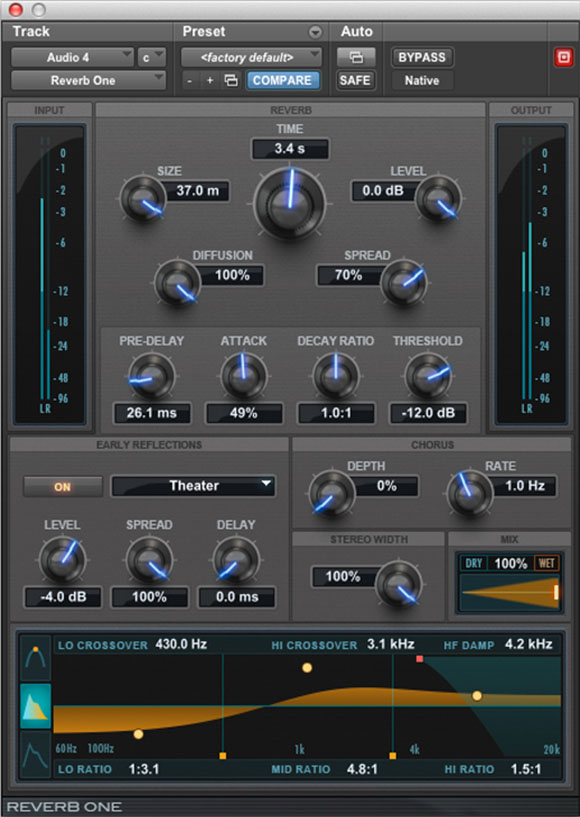Viewport: 580px width, 817px height.
Task: Select the peak curve view icon
Action: click(35, 658)
